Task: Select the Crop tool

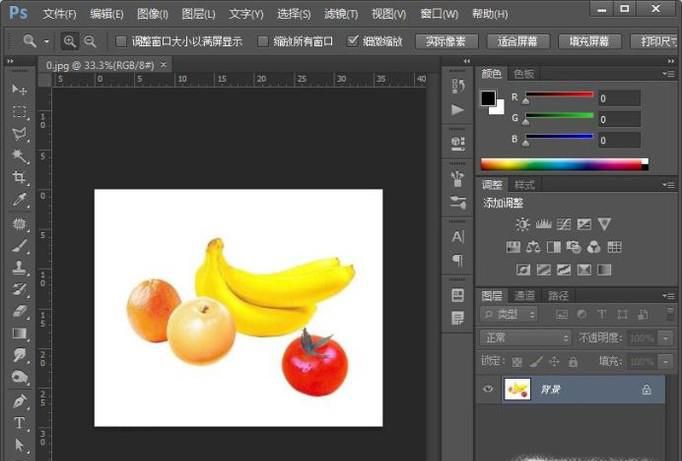Action: 19,177
